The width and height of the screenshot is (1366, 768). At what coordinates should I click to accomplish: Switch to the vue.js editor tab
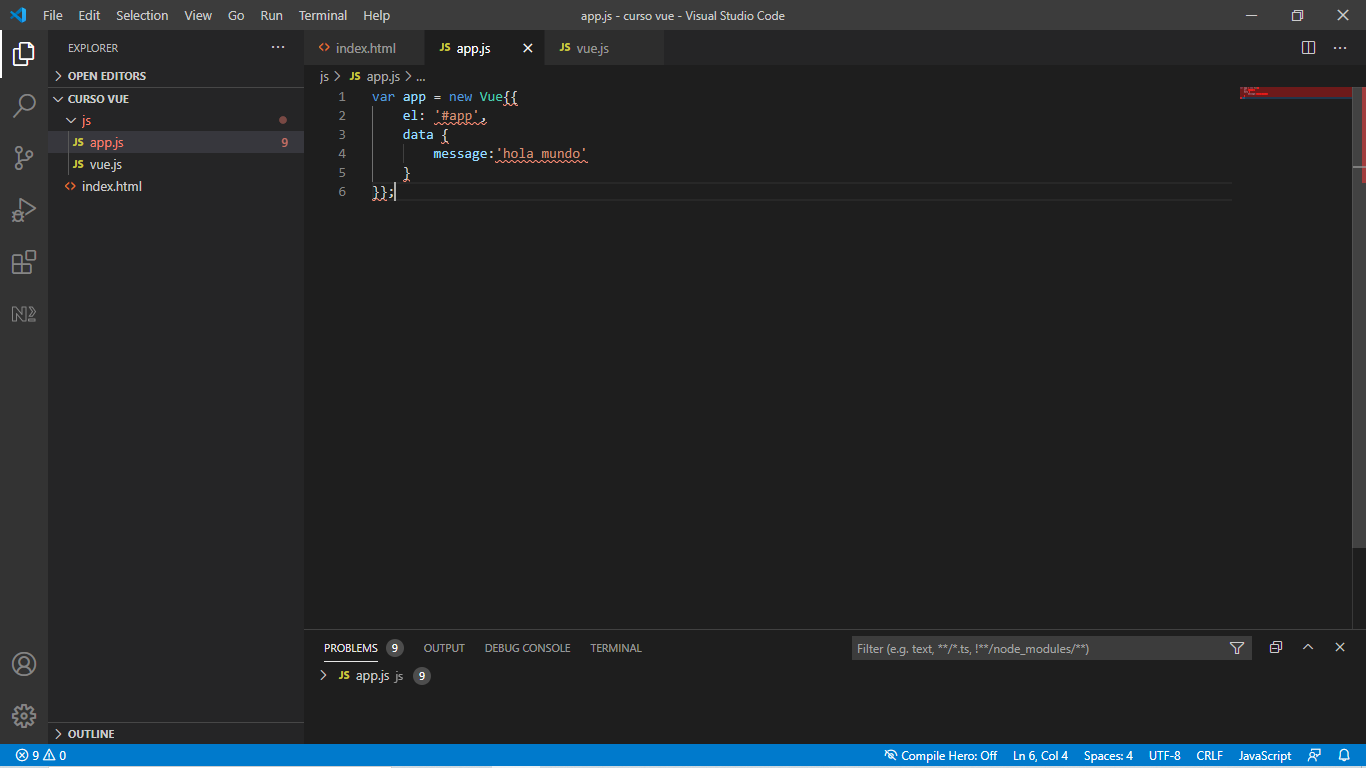click(x=604, y=48)
